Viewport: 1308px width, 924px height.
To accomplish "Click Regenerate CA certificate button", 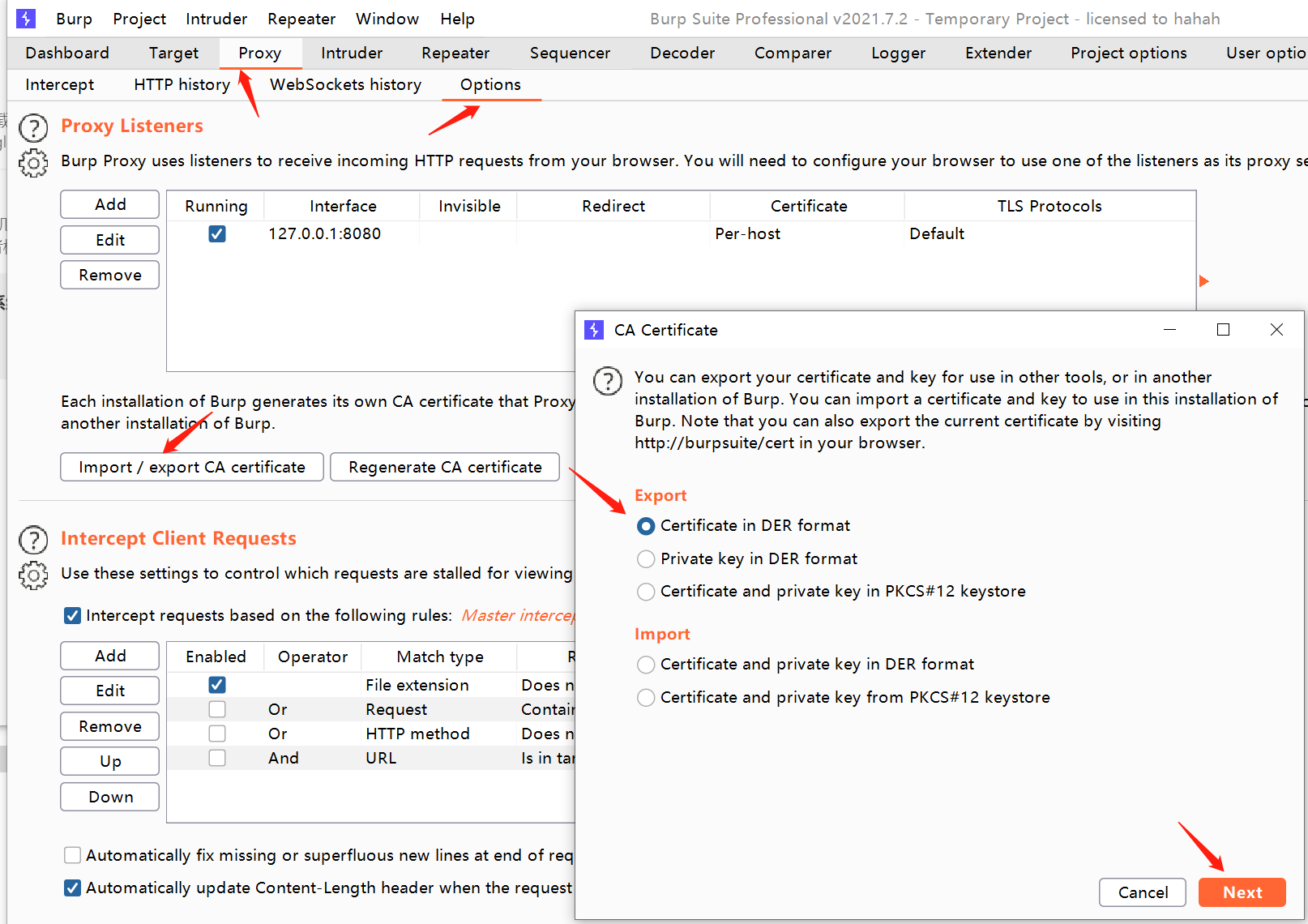I will click(445, 467).
